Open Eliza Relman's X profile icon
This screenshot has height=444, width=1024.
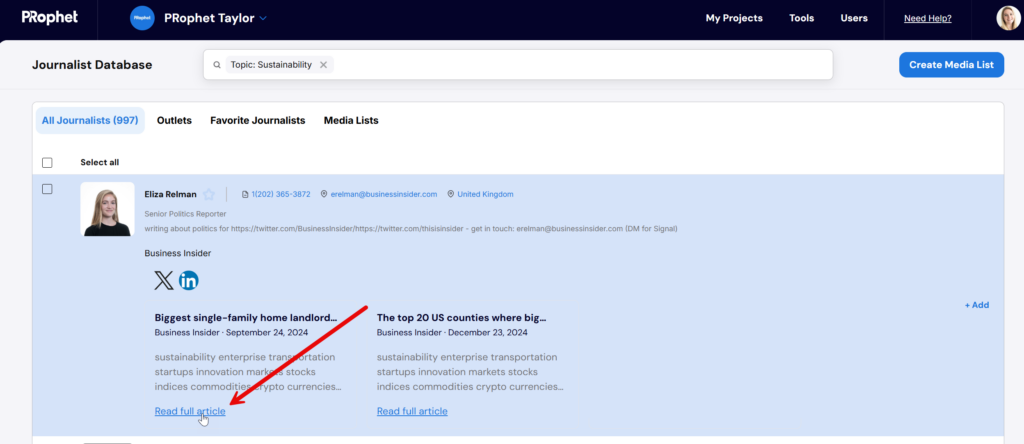(164, 281)
